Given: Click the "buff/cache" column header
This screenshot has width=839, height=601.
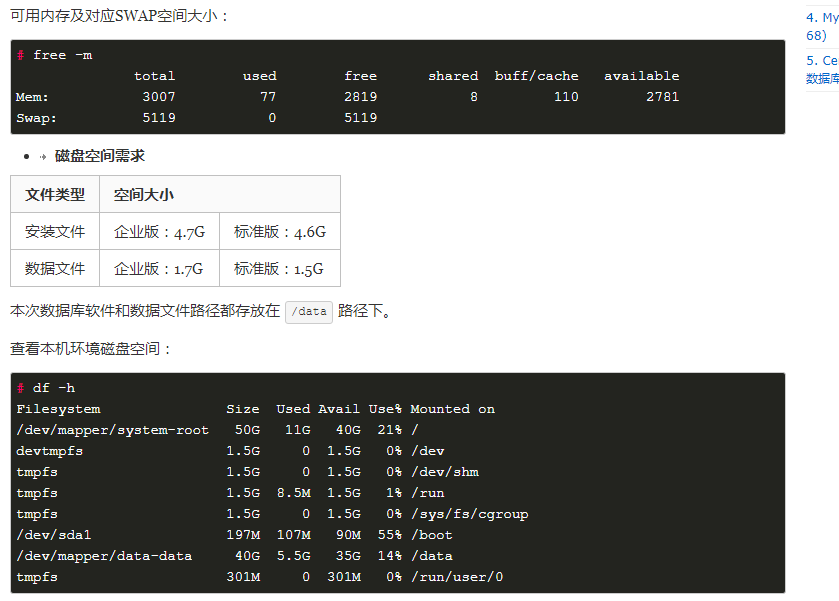Looking at the screenshot, I should point(536,76).
